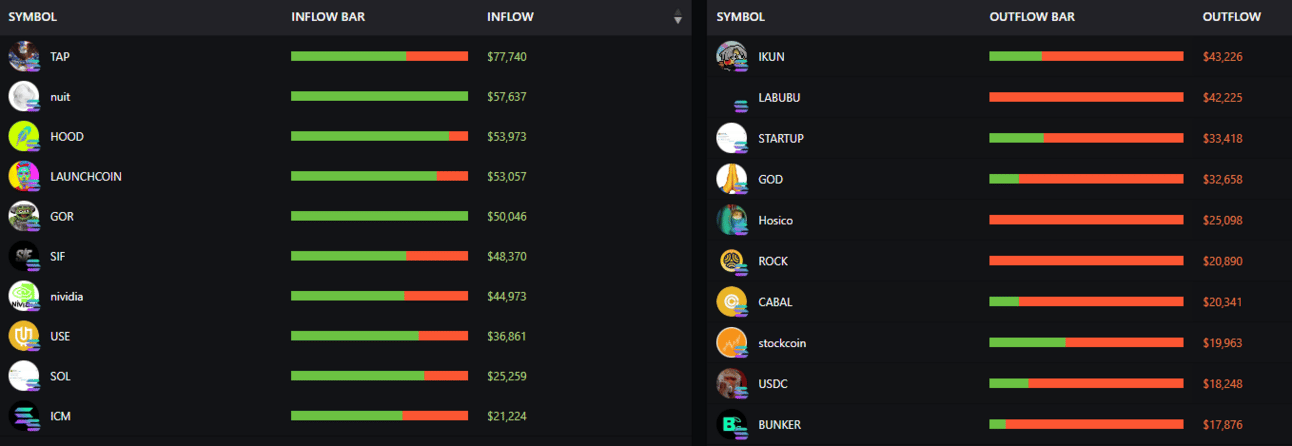The height and width of the screenshot is (446, 1292).
Task: Click the $53,973 inflow value
Action: 507,137
